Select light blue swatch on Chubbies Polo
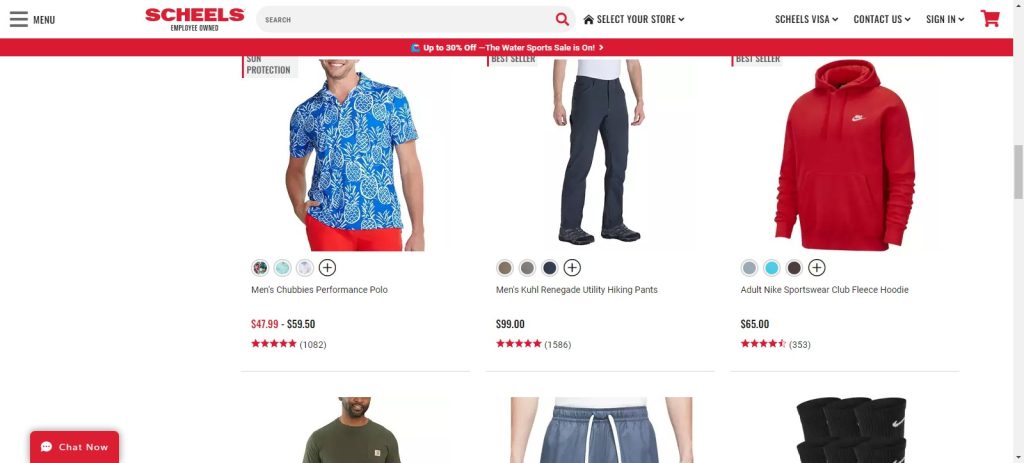 (x=282, y=268)
